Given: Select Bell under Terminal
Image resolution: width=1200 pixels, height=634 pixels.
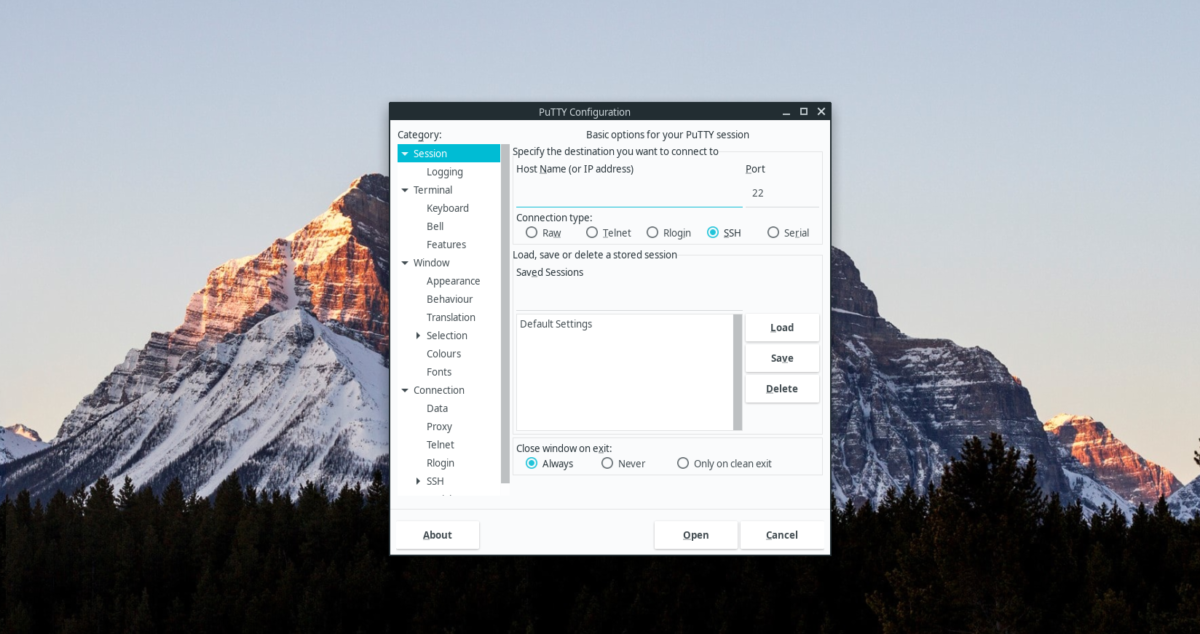Looking at the screenshot, I should pyautogui.click(x=434, y=226).
